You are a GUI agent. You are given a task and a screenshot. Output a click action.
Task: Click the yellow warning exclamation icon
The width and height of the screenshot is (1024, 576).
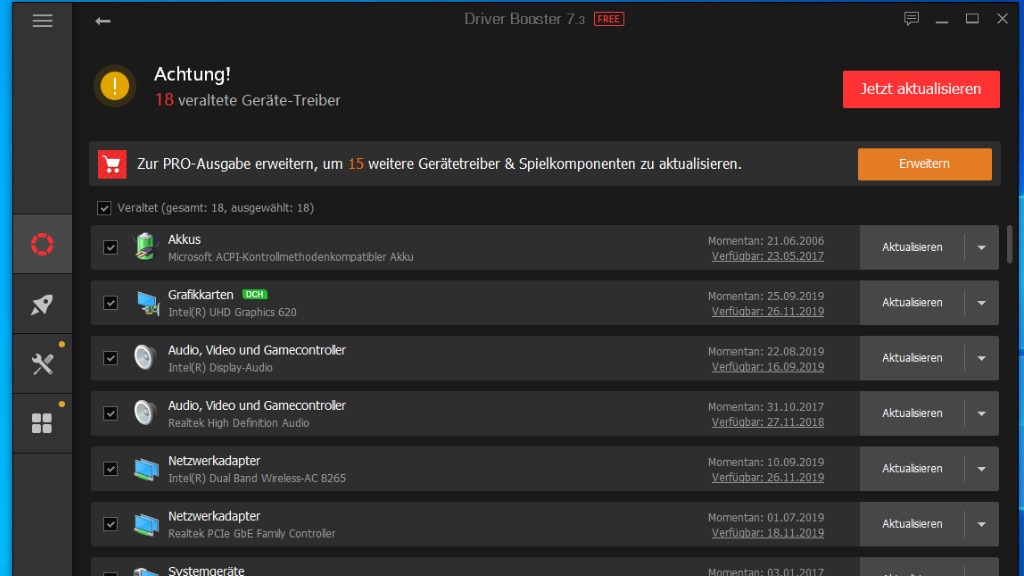115,86
